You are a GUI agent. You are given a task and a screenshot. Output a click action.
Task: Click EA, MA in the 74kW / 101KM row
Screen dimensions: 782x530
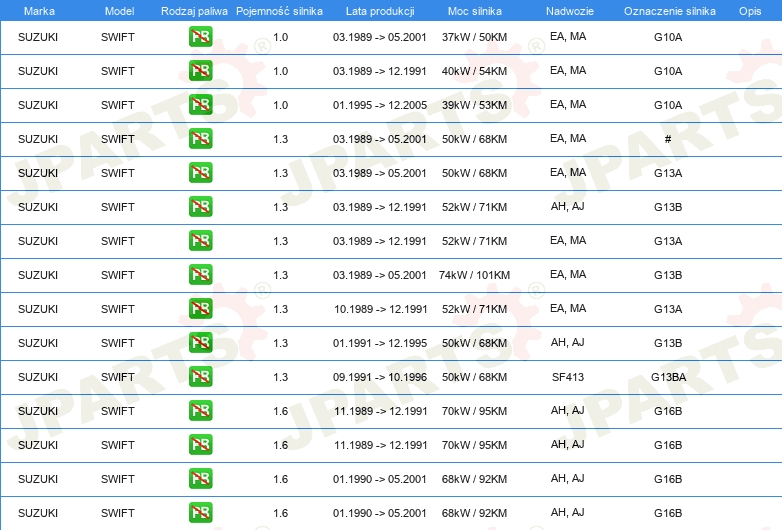[568, 274]
